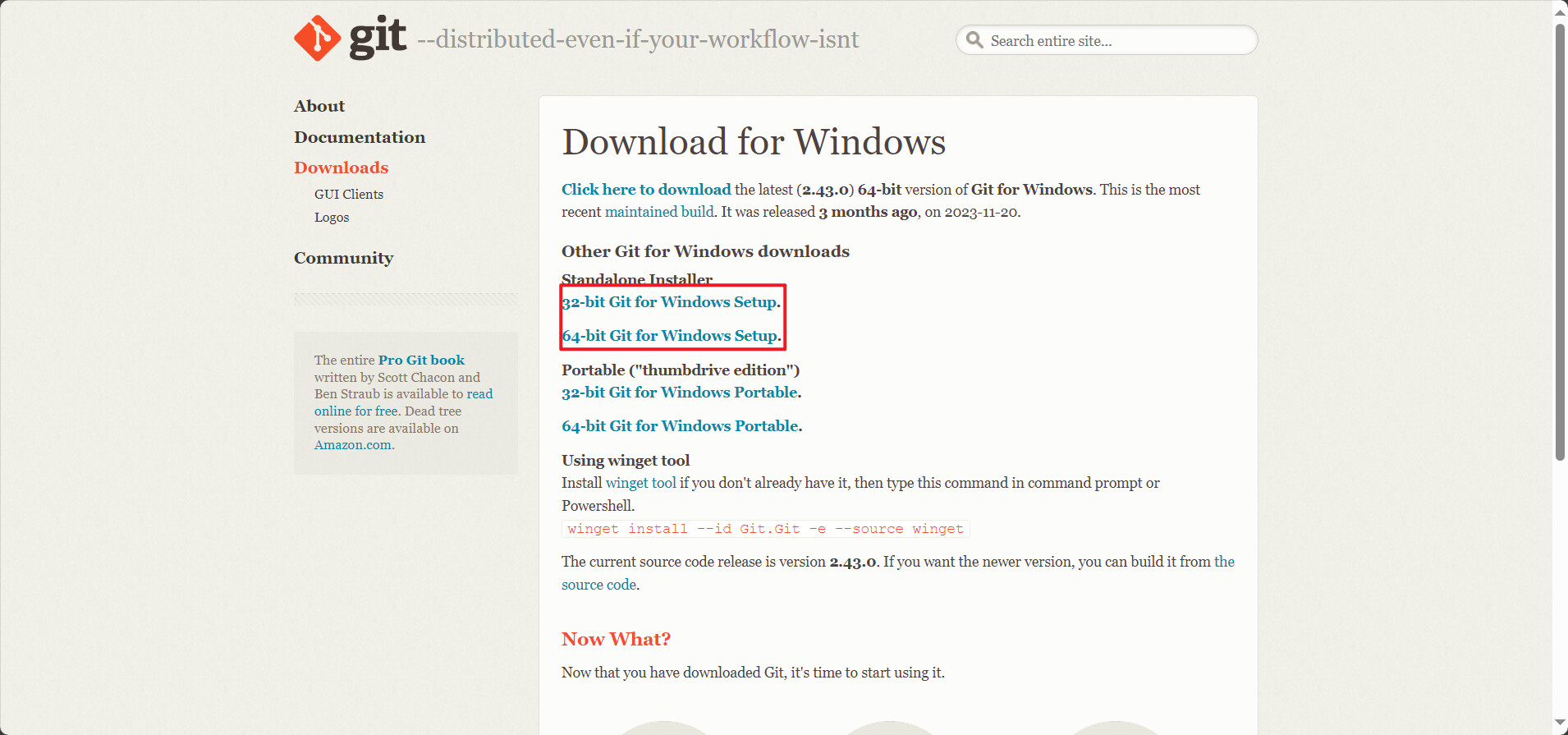Viewport: 1568px width, 735px height.
Task: Click the git wordmark text in header
Action: click(x=378, y=38)
